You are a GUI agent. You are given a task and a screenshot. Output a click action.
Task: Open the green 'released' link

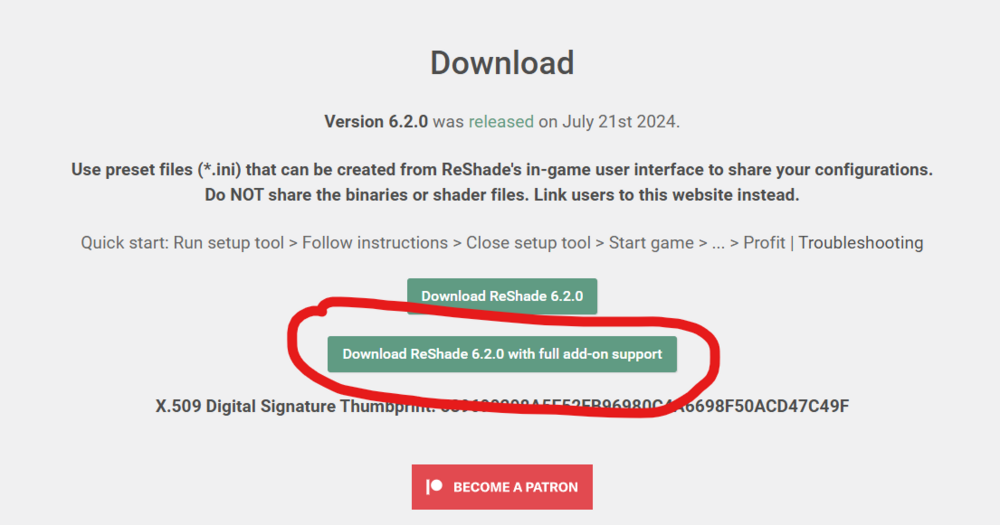point(501,121)
